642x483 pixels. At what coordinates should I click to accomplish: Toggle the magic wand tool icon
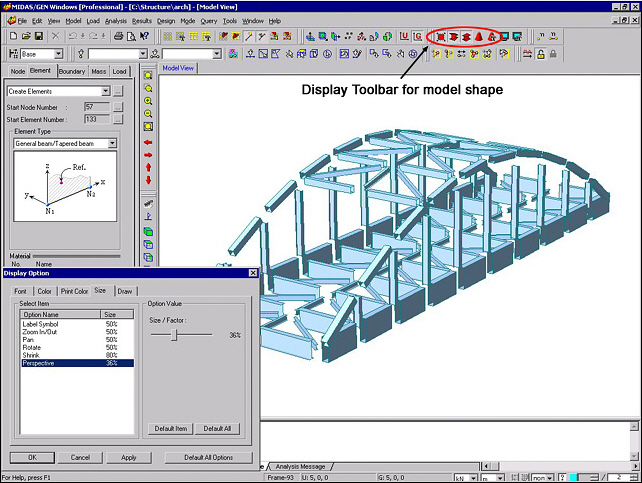(249, 36)
